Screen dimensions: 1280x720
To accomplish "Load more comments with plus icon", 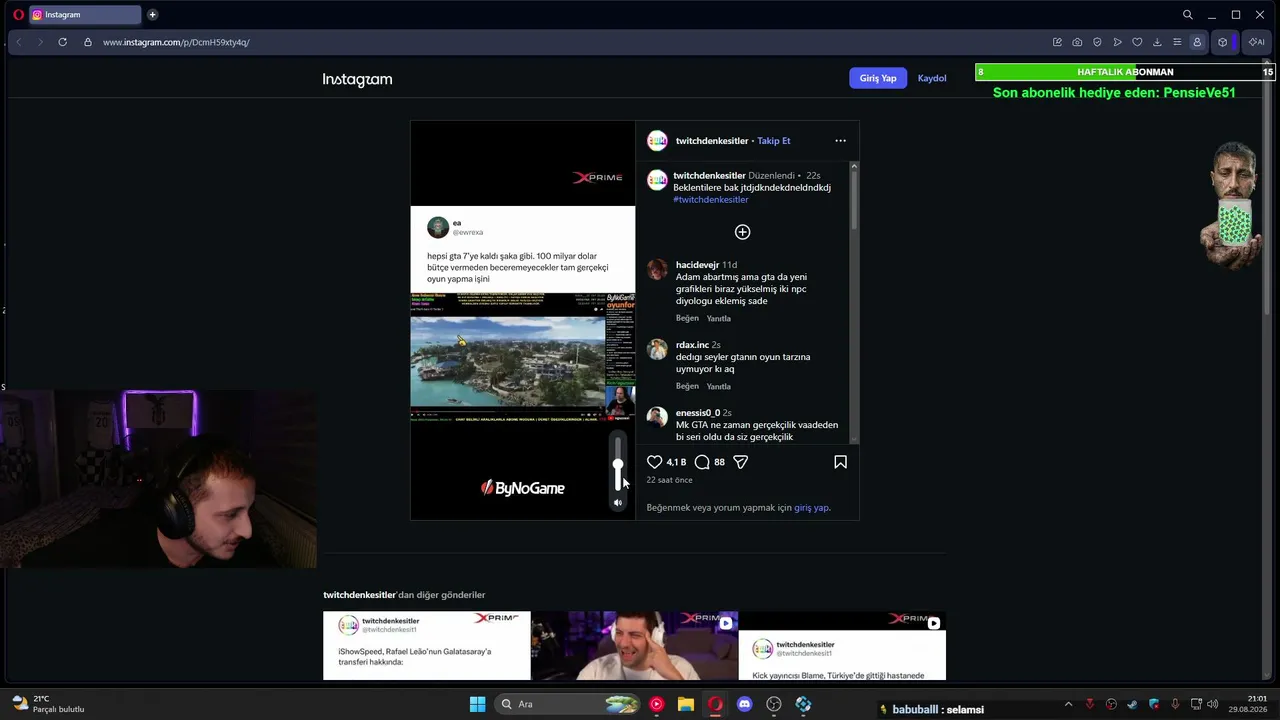I will pos(742,232).
